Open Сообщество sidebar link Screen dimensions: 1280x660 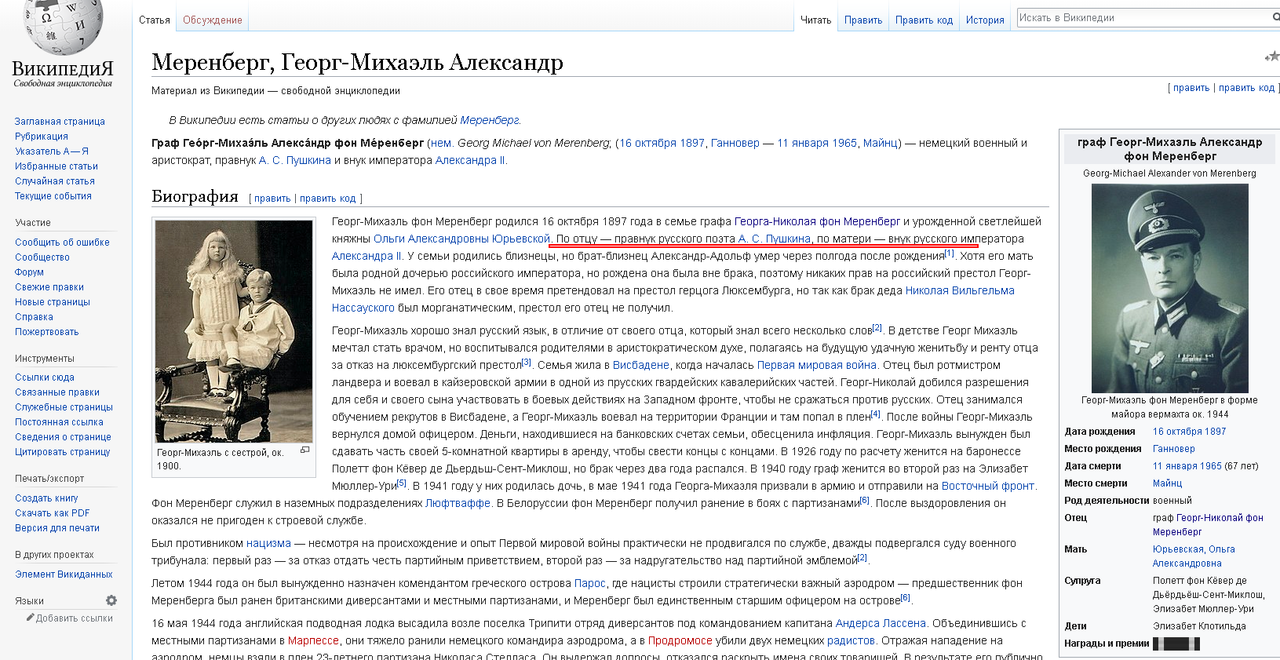42,257
